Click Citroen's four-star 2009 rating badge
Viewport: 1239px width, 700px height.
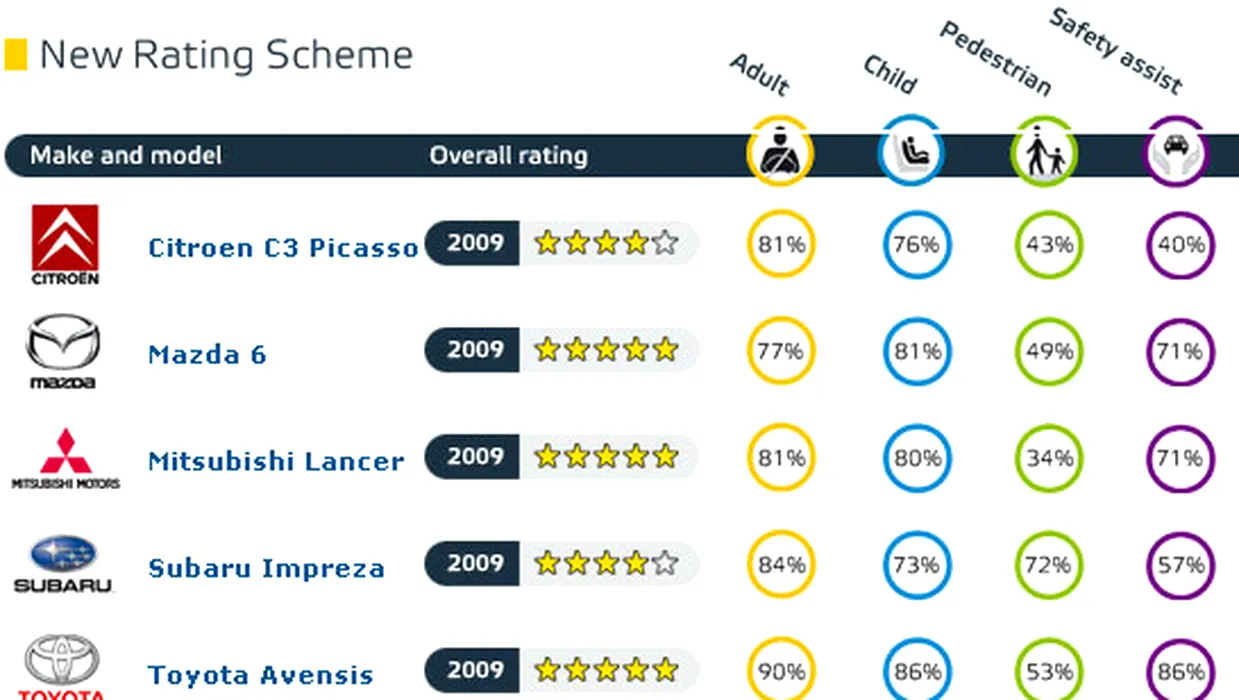(x=561, y=243)
